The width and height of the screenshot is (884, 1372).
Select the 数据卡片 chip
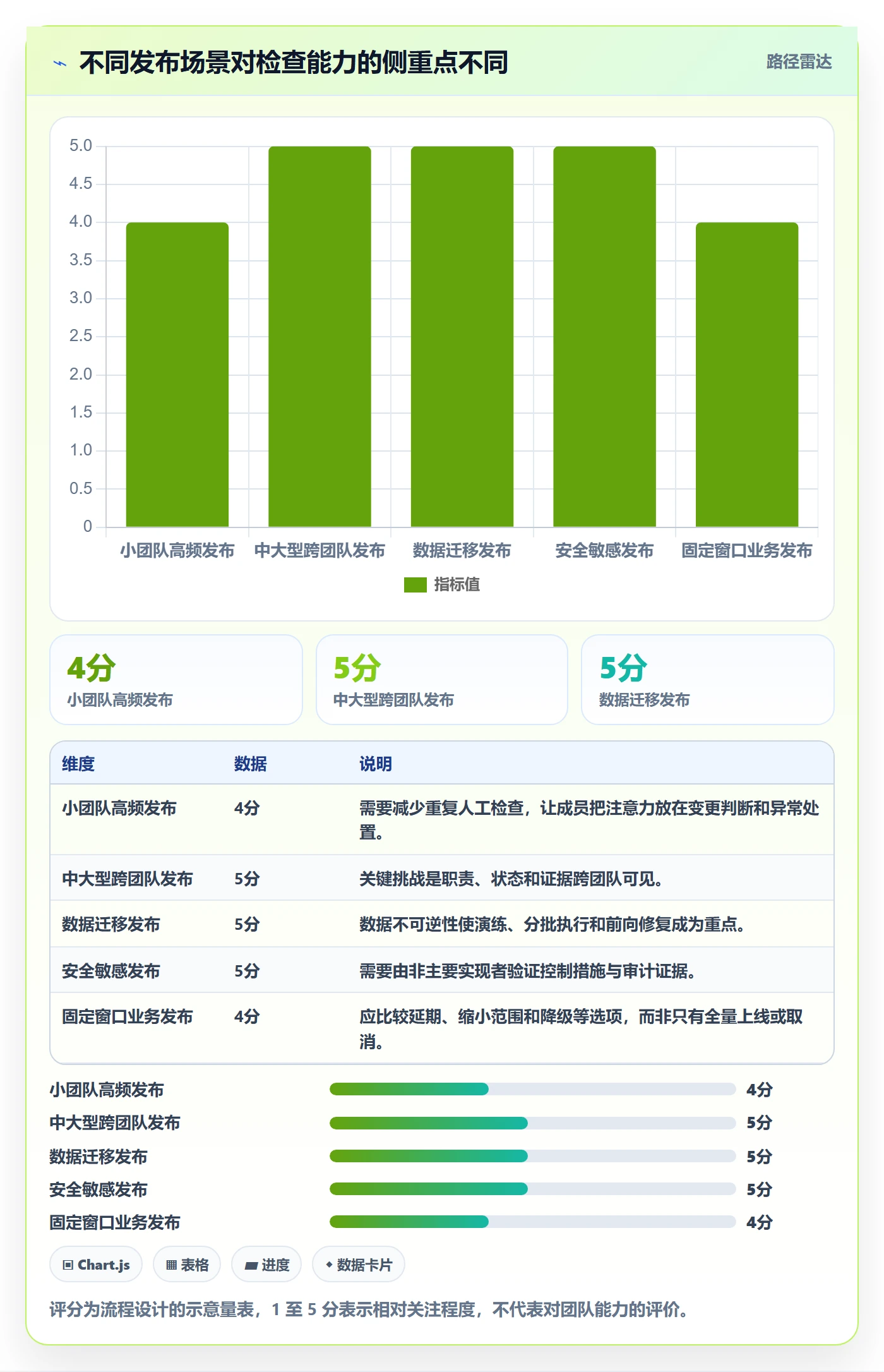point(358,1265)
